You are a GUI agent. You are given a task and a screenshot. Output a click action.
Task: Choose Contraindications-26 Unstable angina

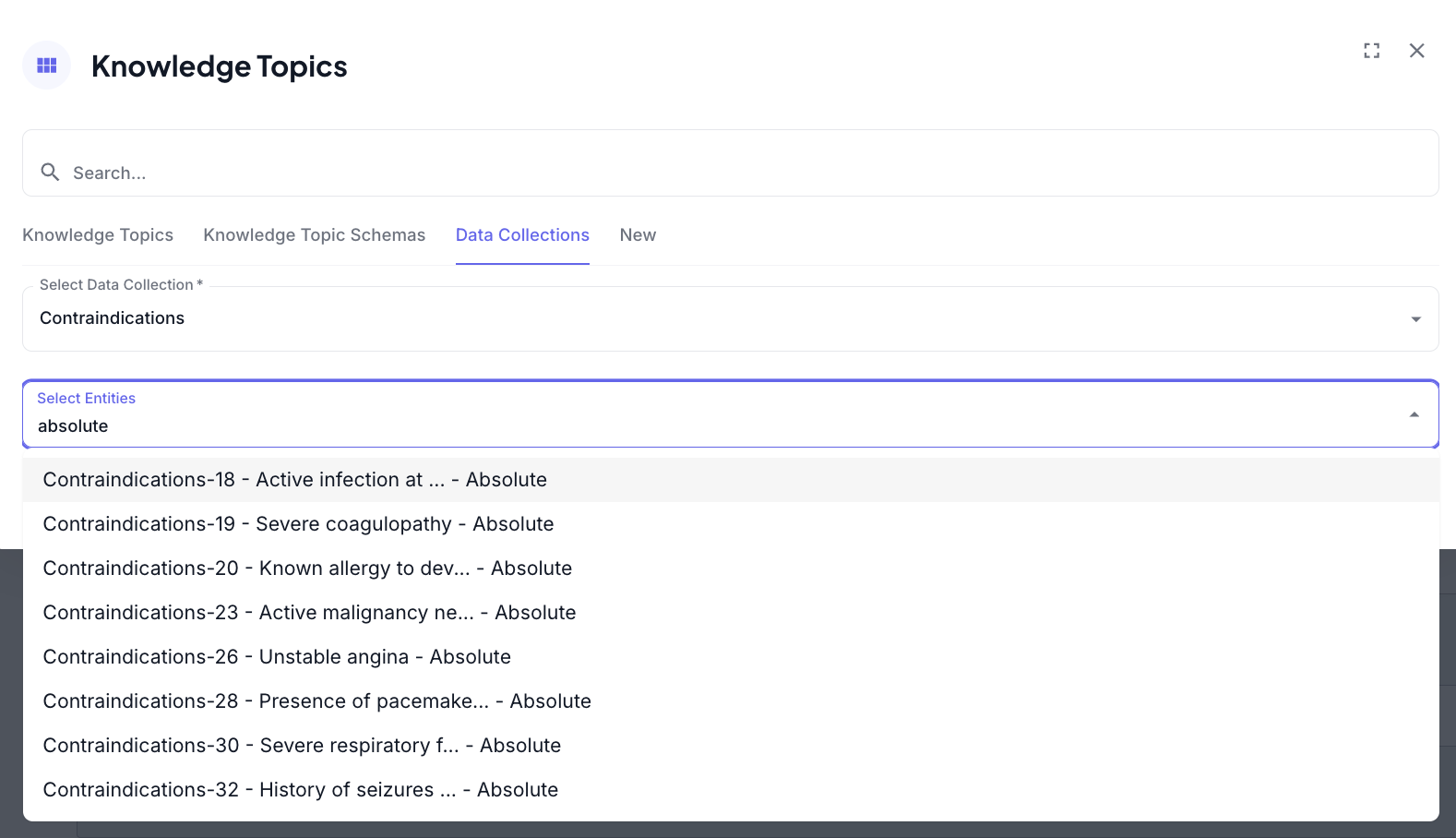tap(277, 657)
